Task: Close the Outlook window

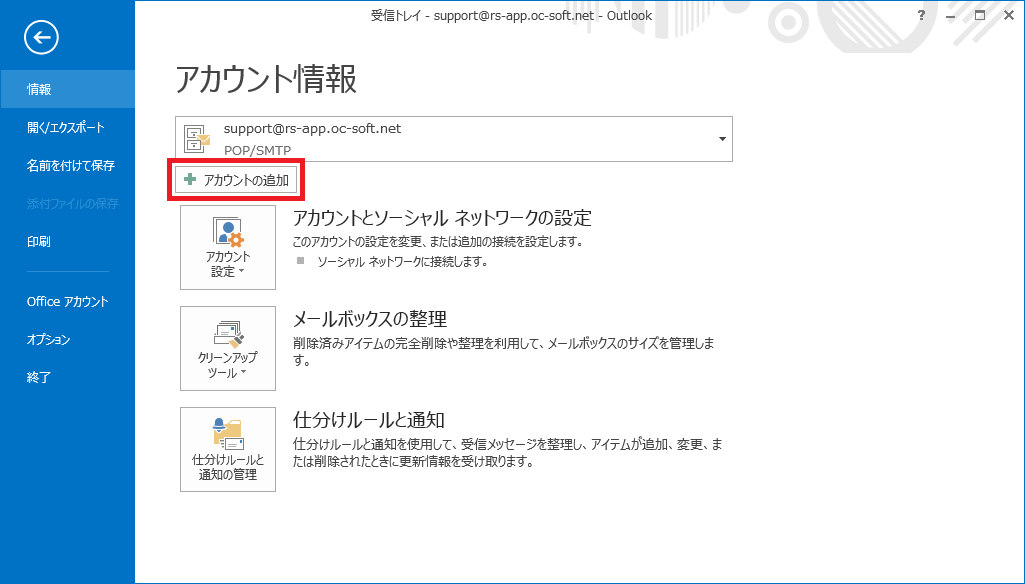Action: pos(1009,16)
